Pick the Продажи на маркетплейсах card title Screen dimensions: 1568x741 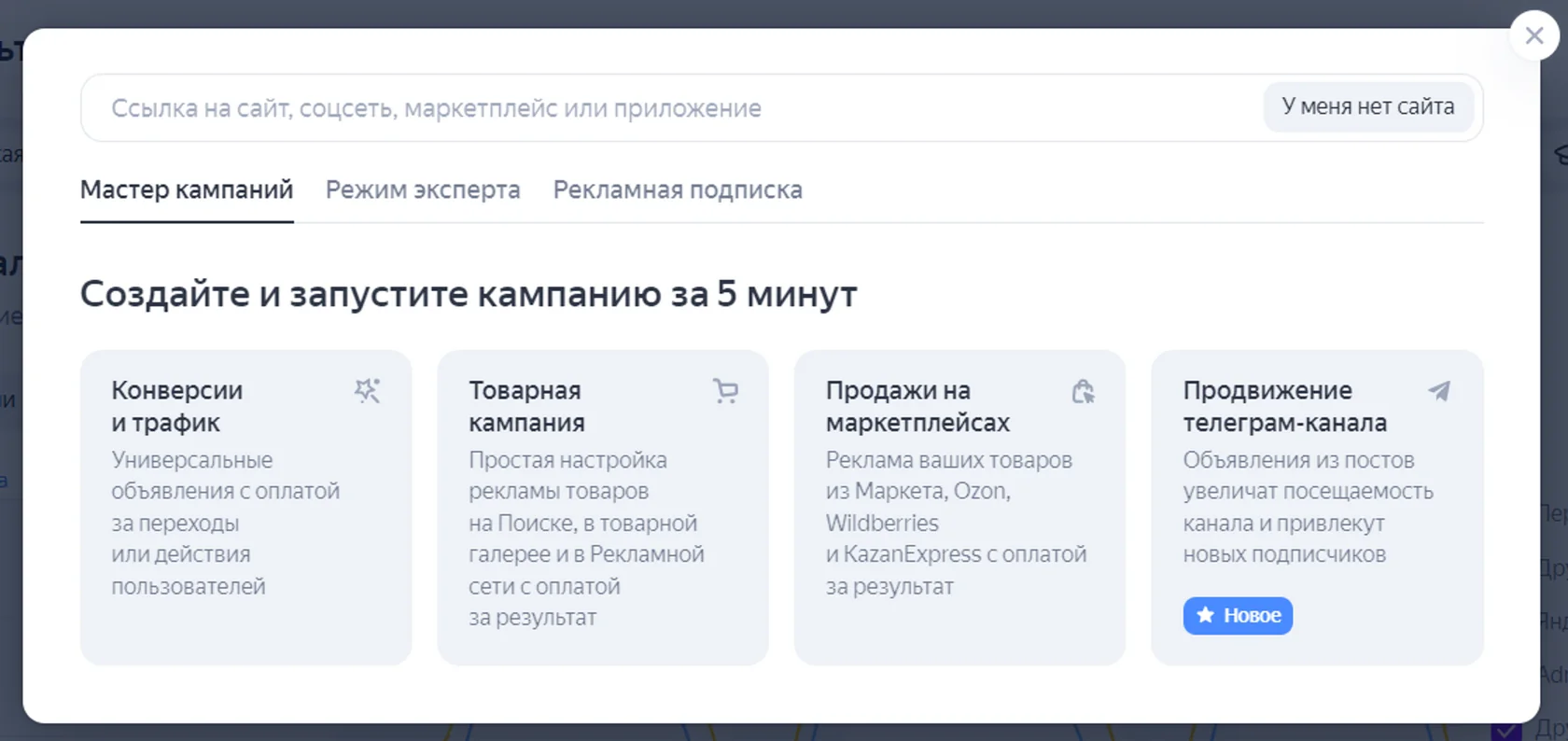point(917,406)
